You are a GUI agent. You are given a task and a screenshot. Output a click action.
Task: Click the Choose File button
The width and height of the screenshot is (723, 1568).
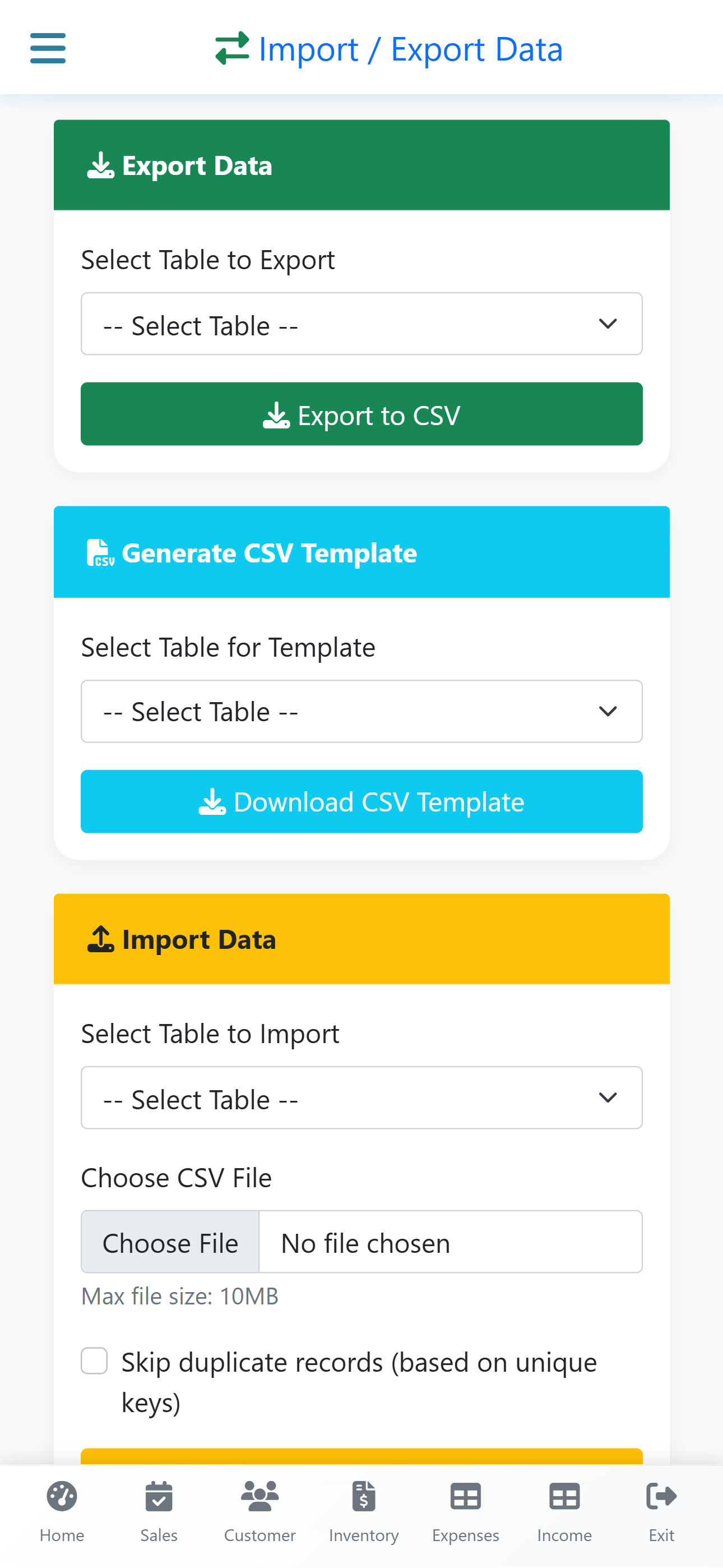point(170,1242)
